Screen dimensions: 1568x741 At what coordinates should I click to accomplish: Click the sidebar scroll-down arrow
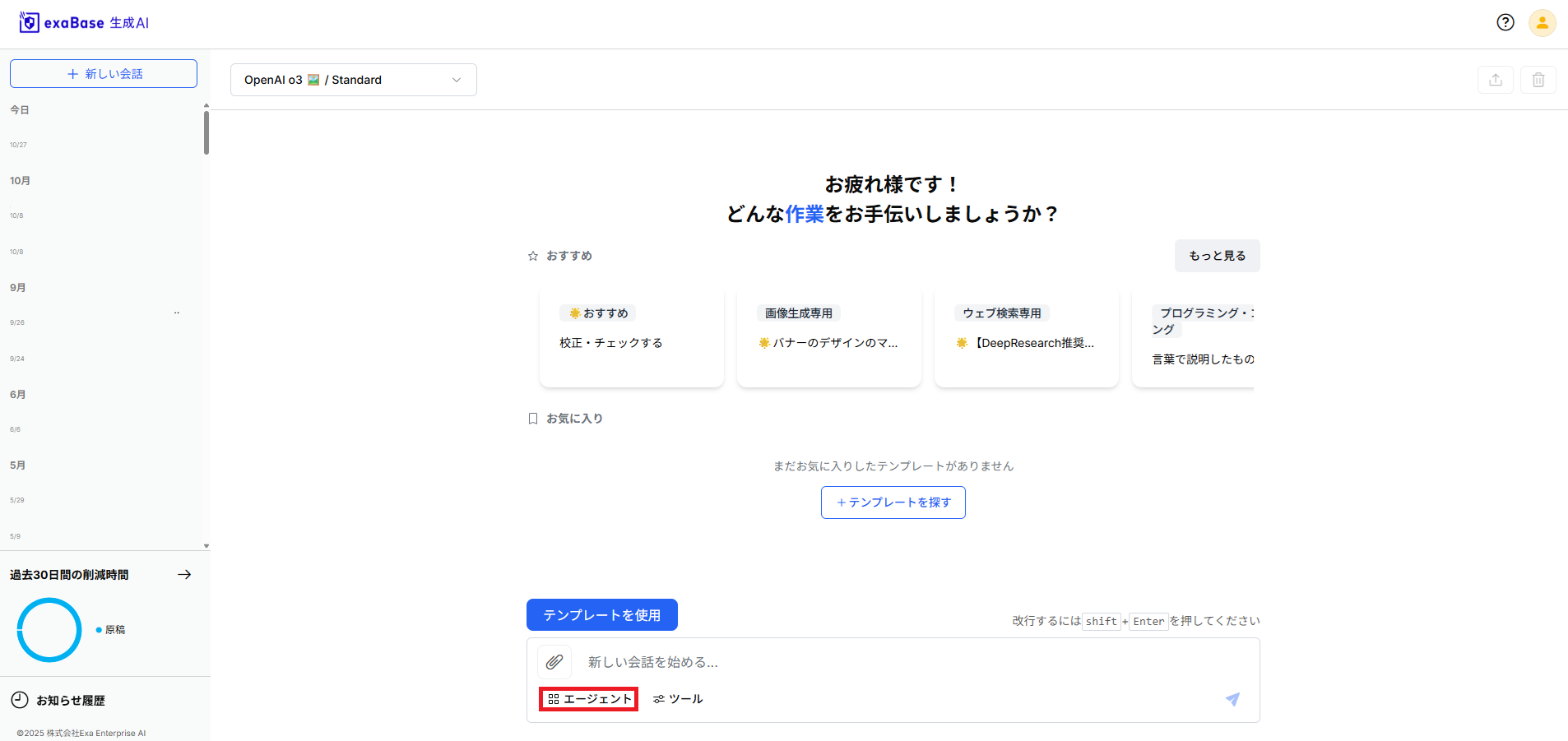point(206,546)
